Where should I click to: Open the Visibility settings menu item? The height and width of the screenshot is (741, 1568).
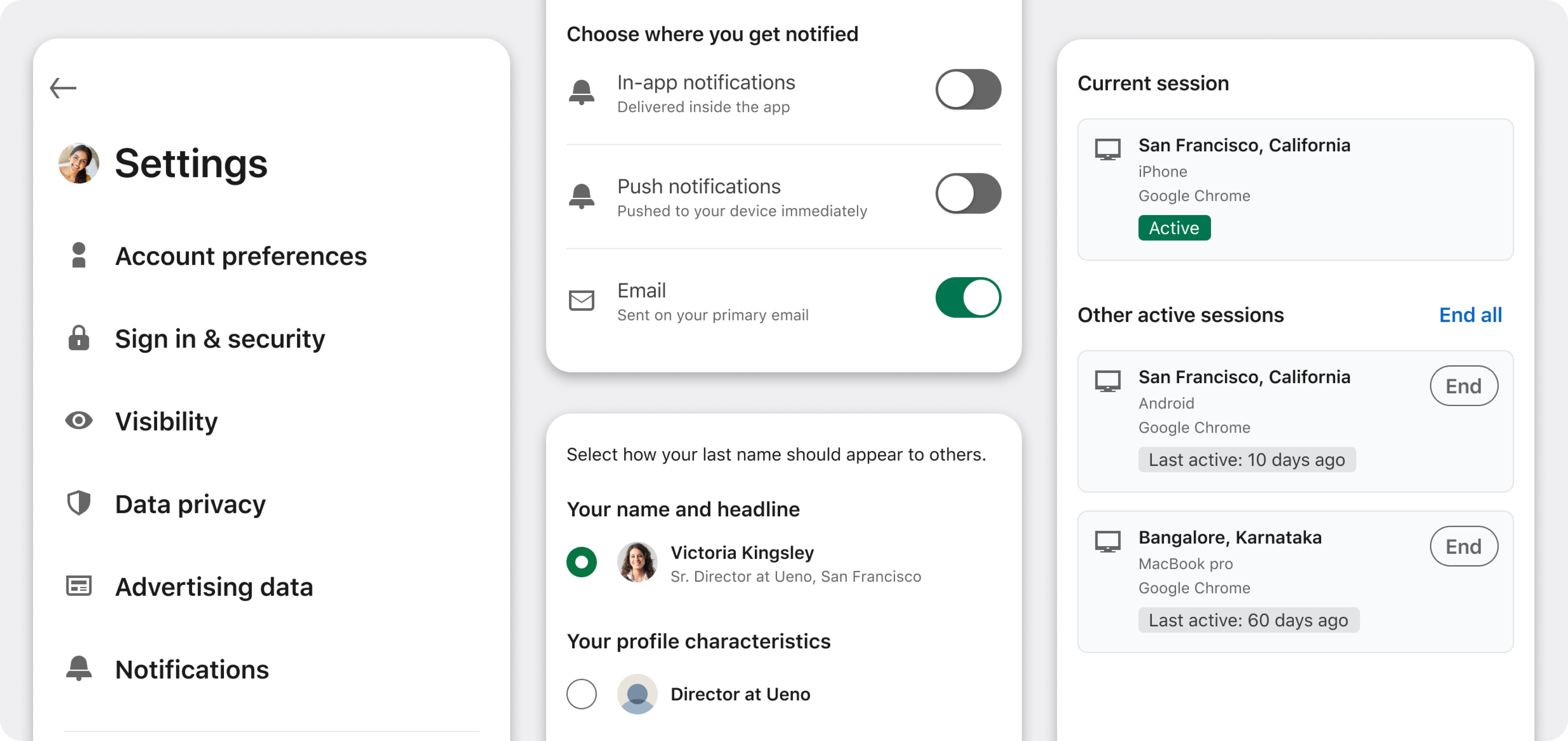pyautogui.click(x=166, y=421)
